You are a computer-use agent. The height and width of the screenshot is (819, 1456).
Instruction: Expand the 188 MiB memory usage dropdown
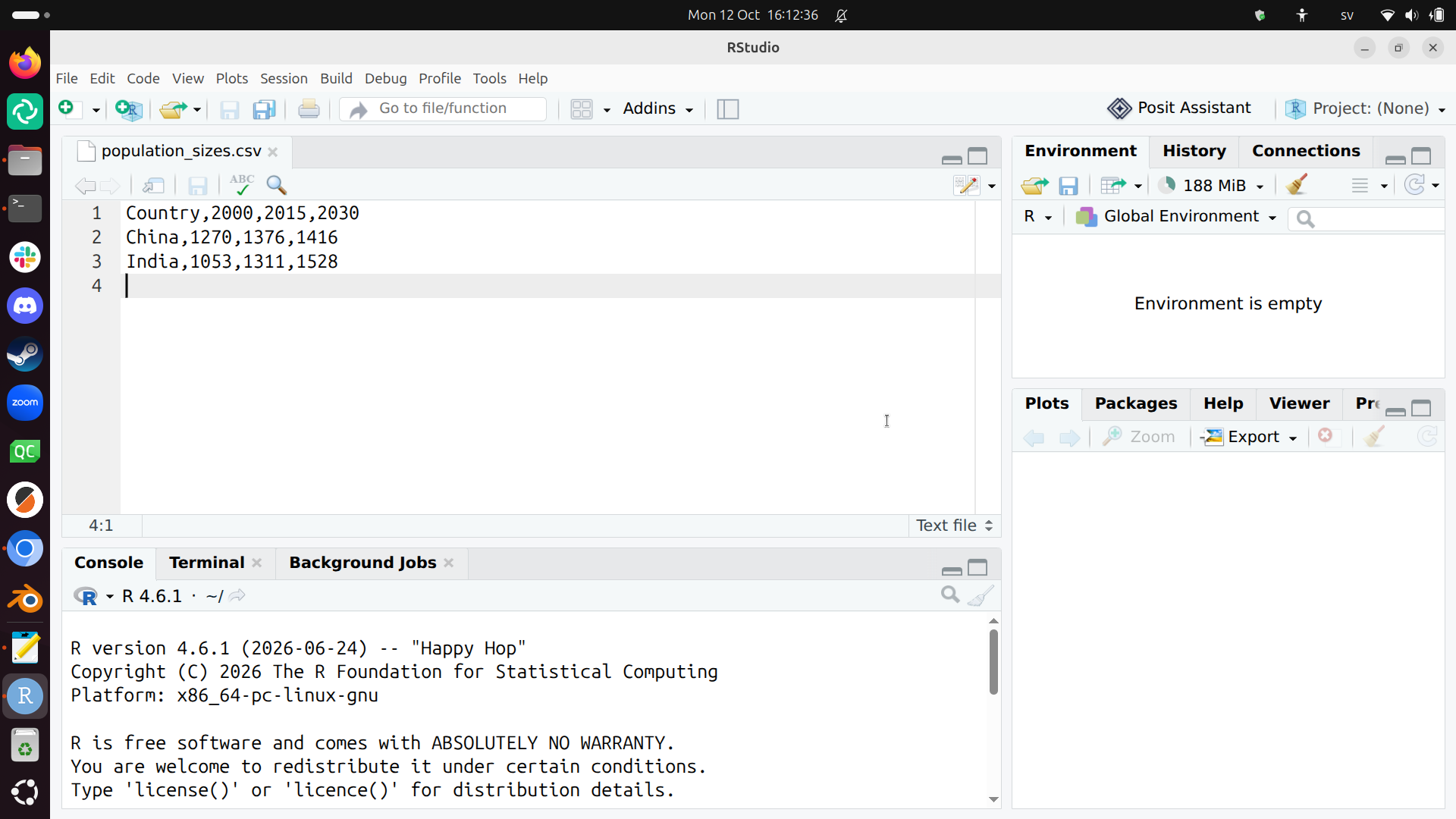click(x=1212, y=185)
